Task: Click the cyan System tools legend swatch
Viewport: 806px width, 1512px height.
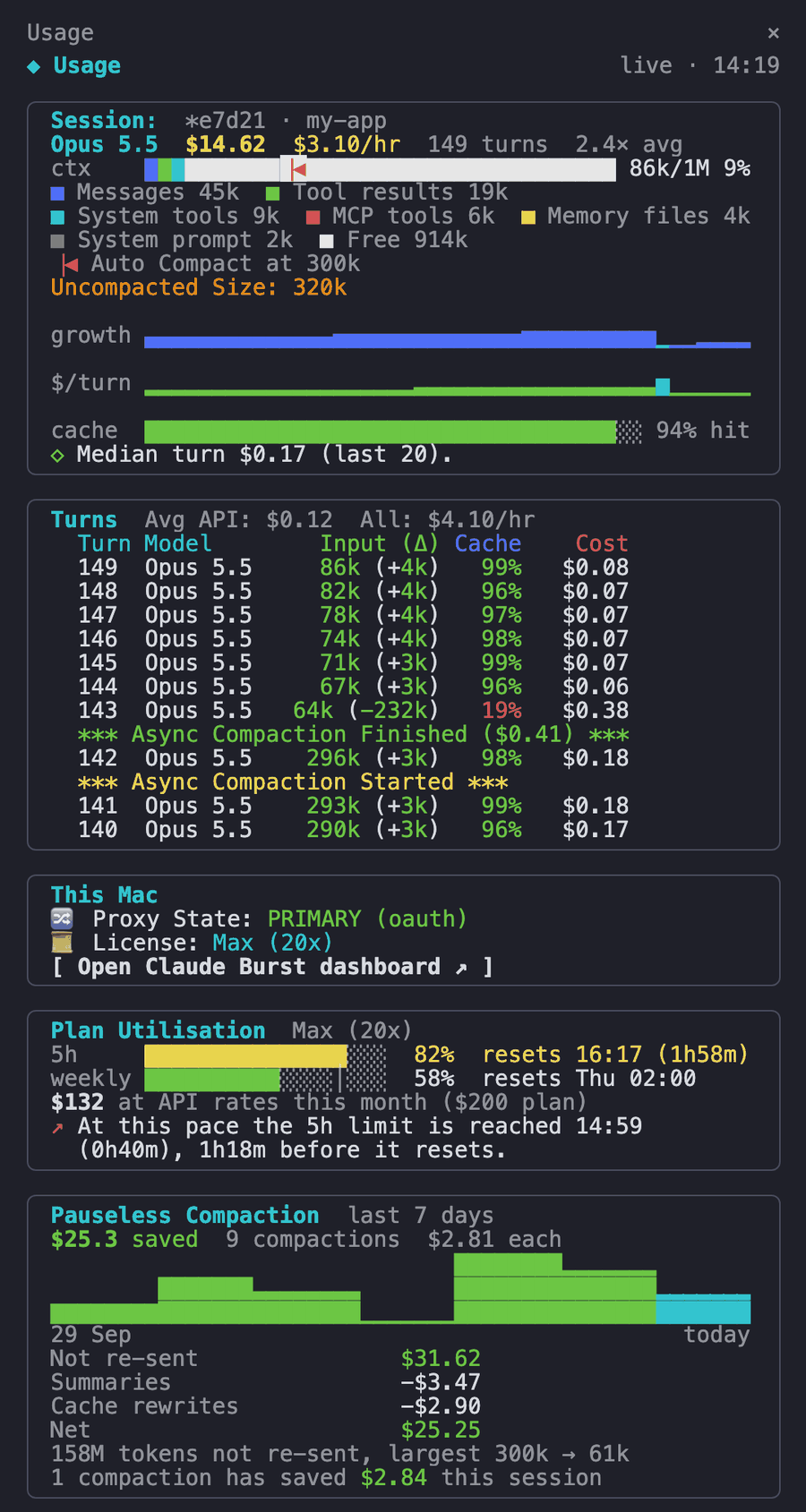Action: click(58, 217)
